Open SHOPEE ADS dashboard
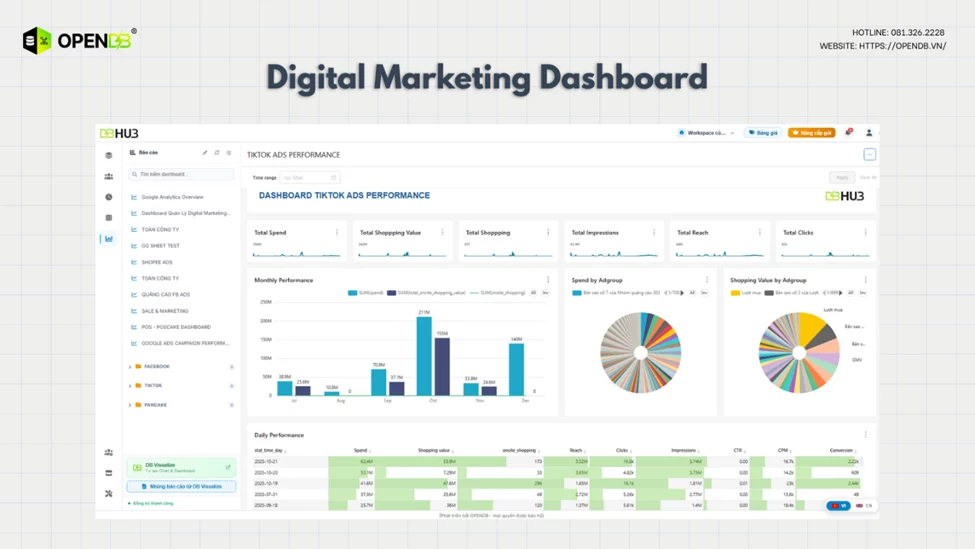The width and height of the screenshot is (975, 549). click(157, 262)
